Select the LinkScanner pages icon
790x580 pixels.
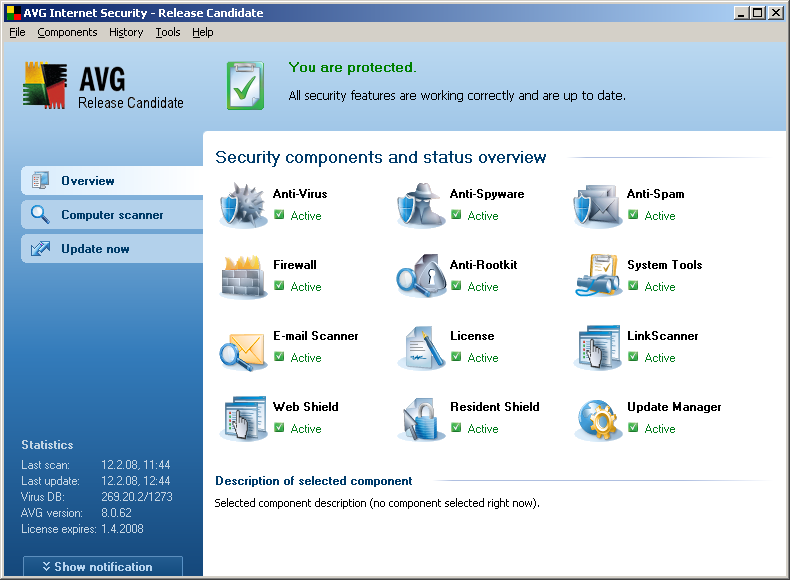[x=598, y=348]
